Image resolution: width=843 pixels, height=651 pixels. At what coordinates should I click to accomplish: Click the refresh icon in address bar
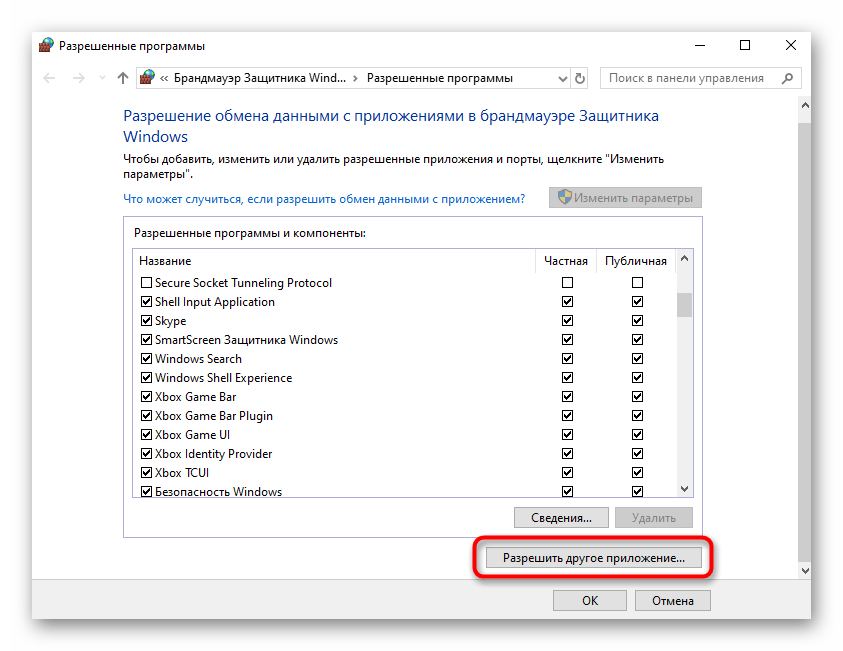tap(580, 78)
